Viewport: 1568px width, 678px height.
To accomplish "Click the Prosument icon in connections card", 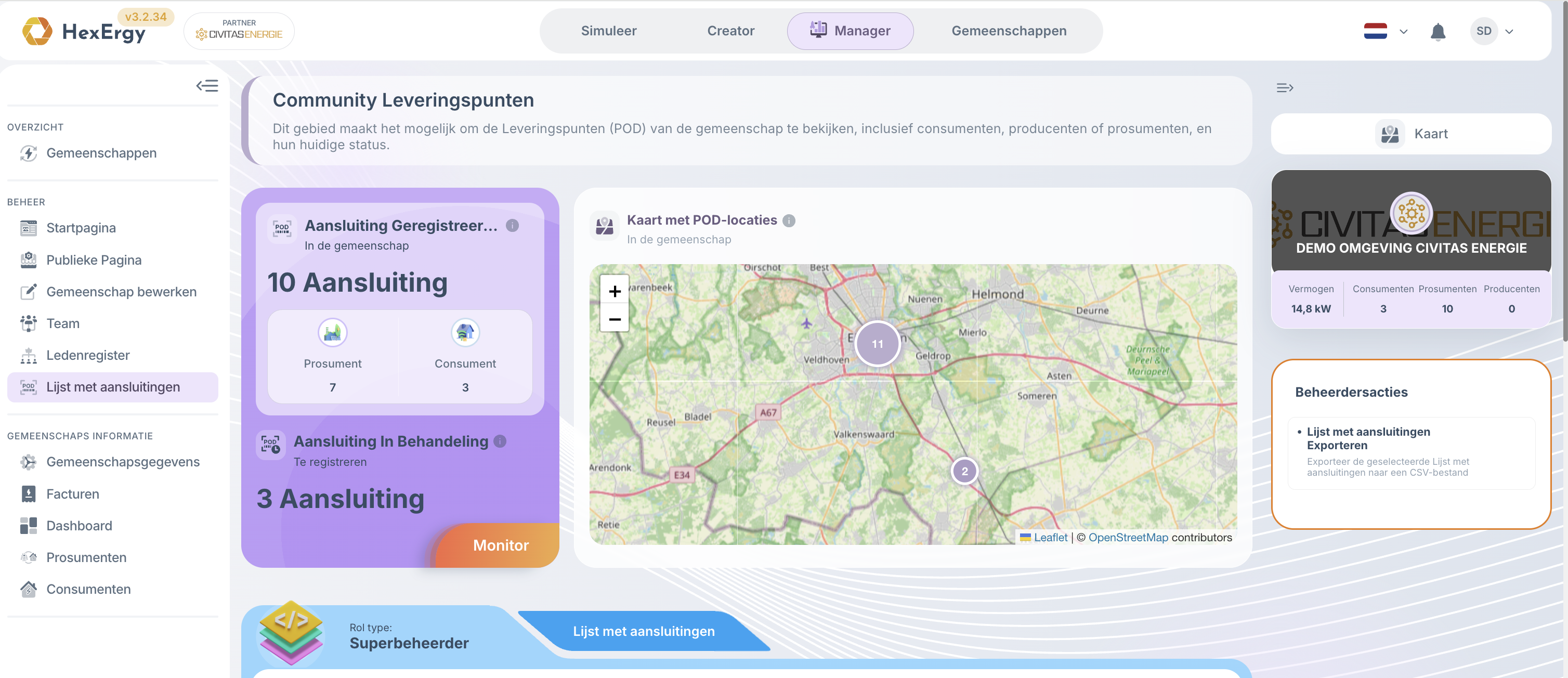I will coord(332,333).
